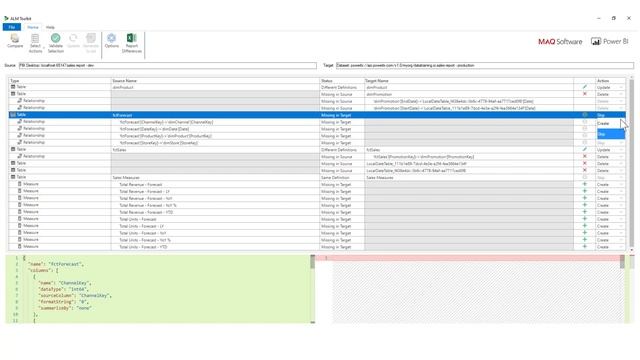Image resolution: width=640 pixels, height=360 pixels.
Task: Click the Type column header
Action: tap(60, 81)
